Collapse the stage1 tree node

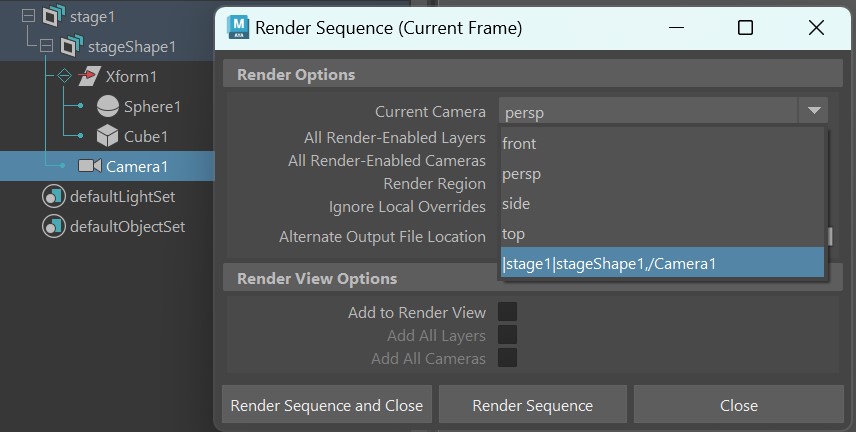[27, 16]
